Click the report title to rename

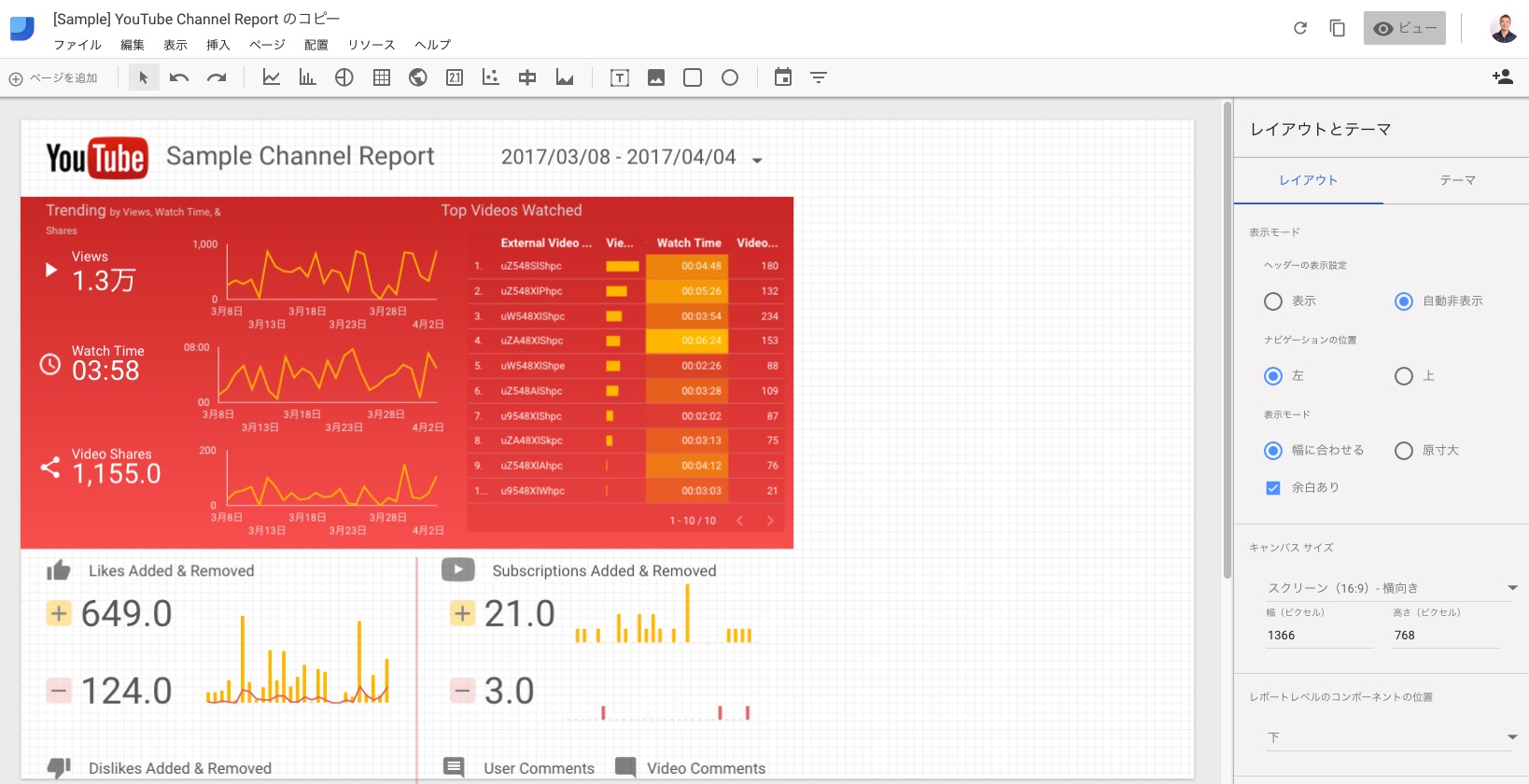click(x=197, y=19)
